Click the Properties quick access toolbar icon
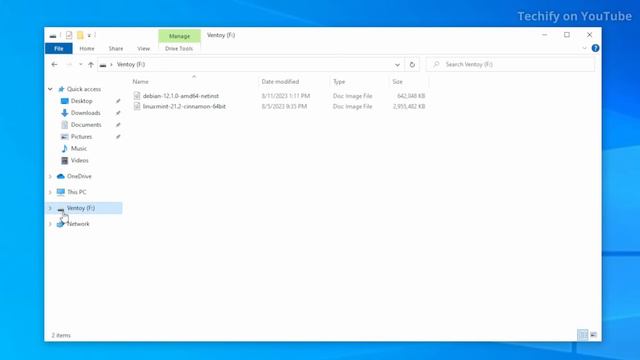640x360 pixels. pos(69,35)
